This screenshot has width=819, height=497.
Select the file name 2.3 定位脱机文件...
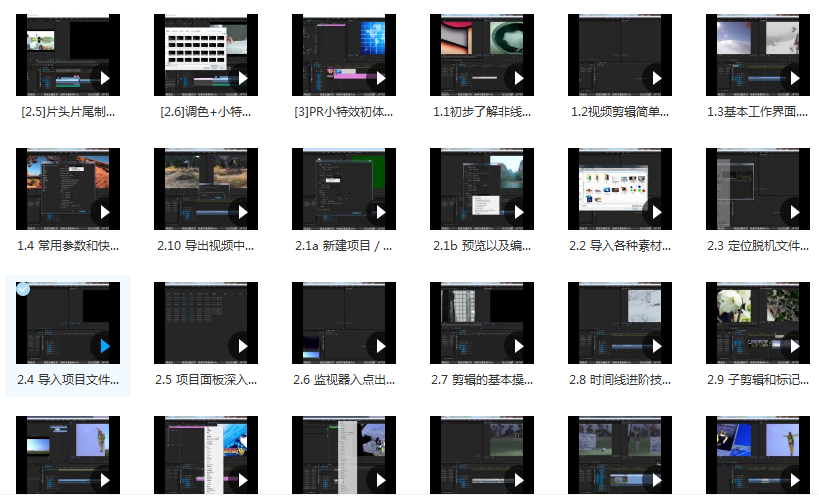click(757, 246)
